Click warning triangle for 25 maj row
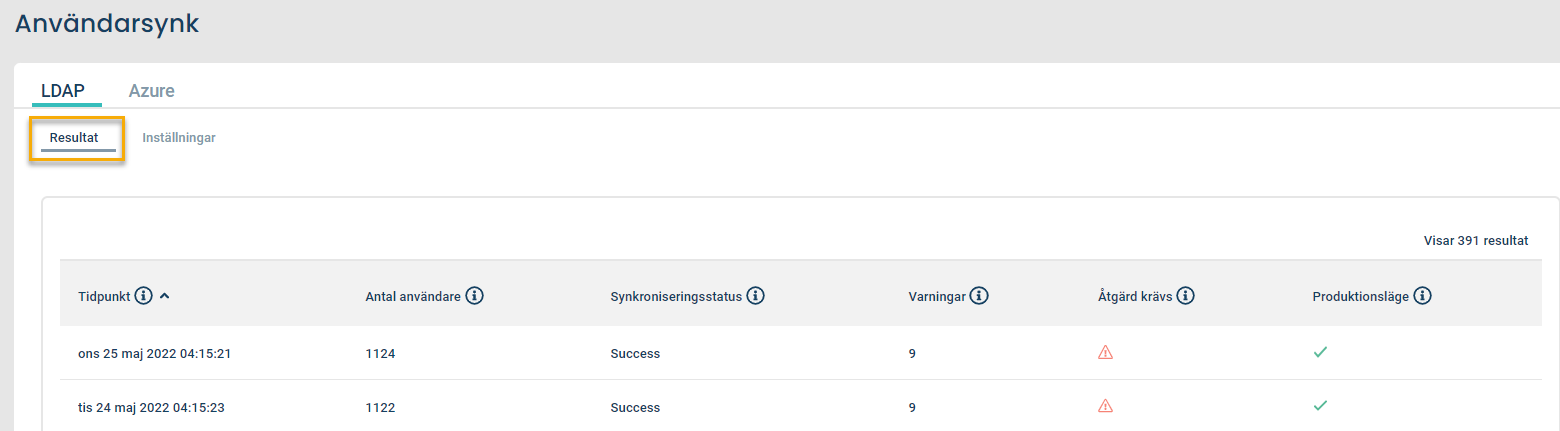Viewport: 1560px width, 431px height. click(x=1105, y=352)
